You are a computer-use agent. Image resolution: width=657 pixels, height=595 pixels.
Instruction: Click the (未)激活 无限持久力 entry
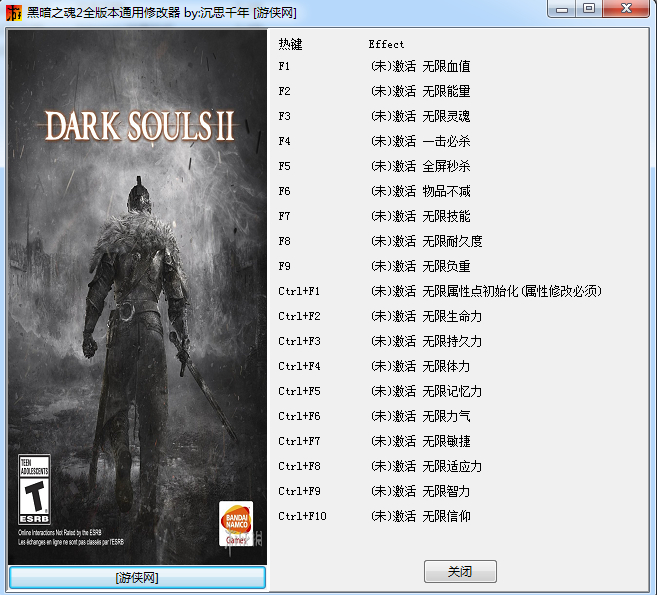[x=427, y=341]
